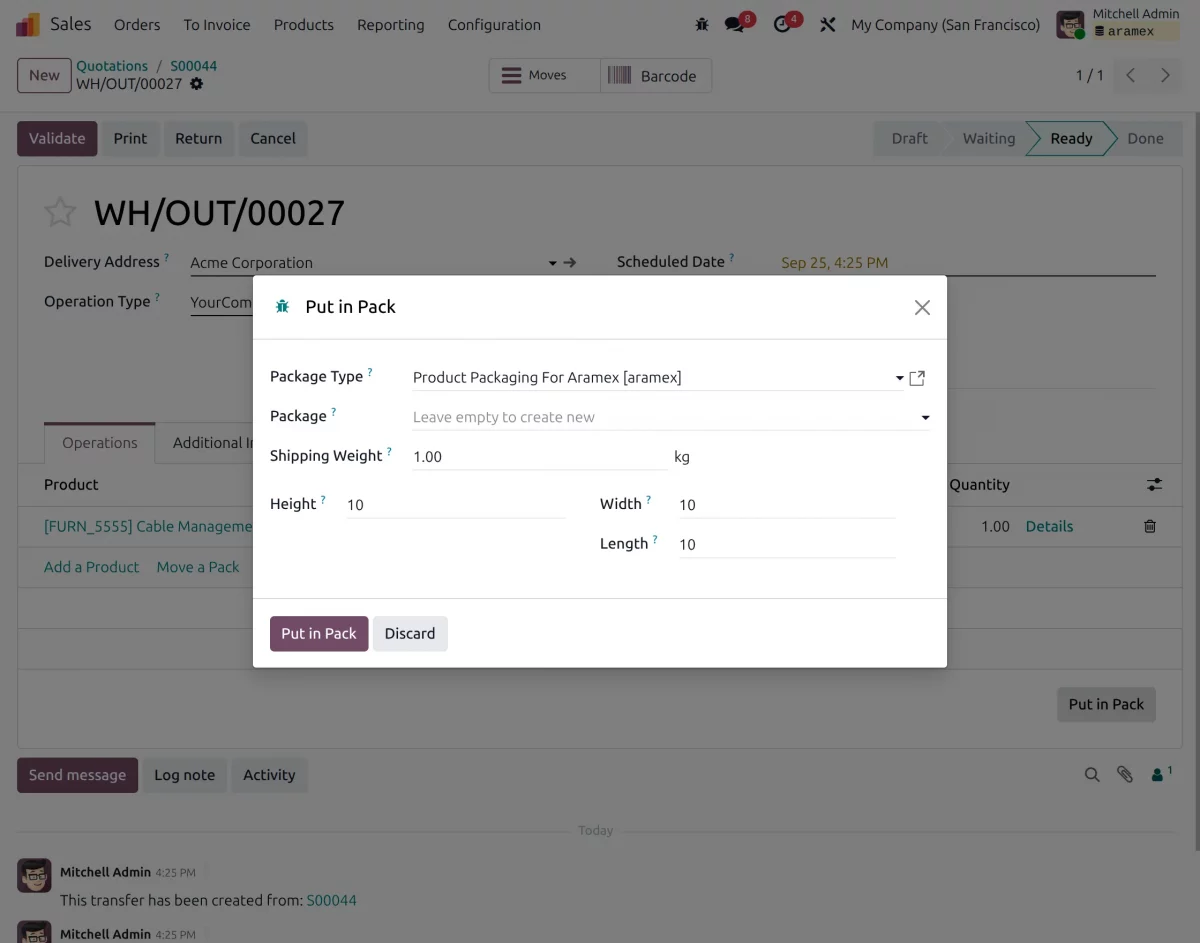This screenshot has height=943, width=1200.
Task: Click the Width input field
Action: [x=787, y=505]
